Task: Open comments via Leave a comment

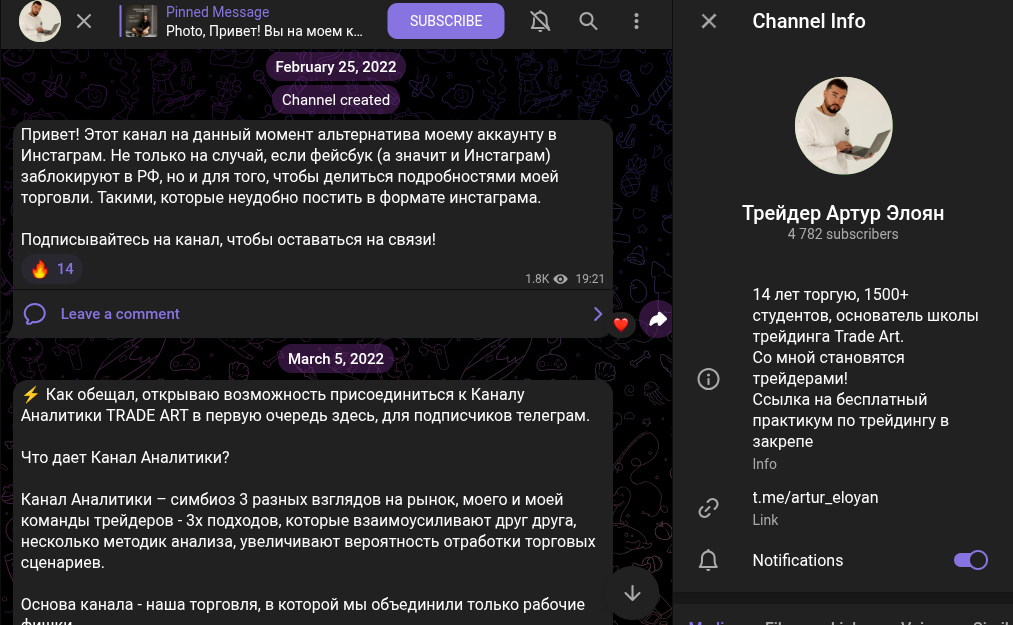Action: click(120, 314)
